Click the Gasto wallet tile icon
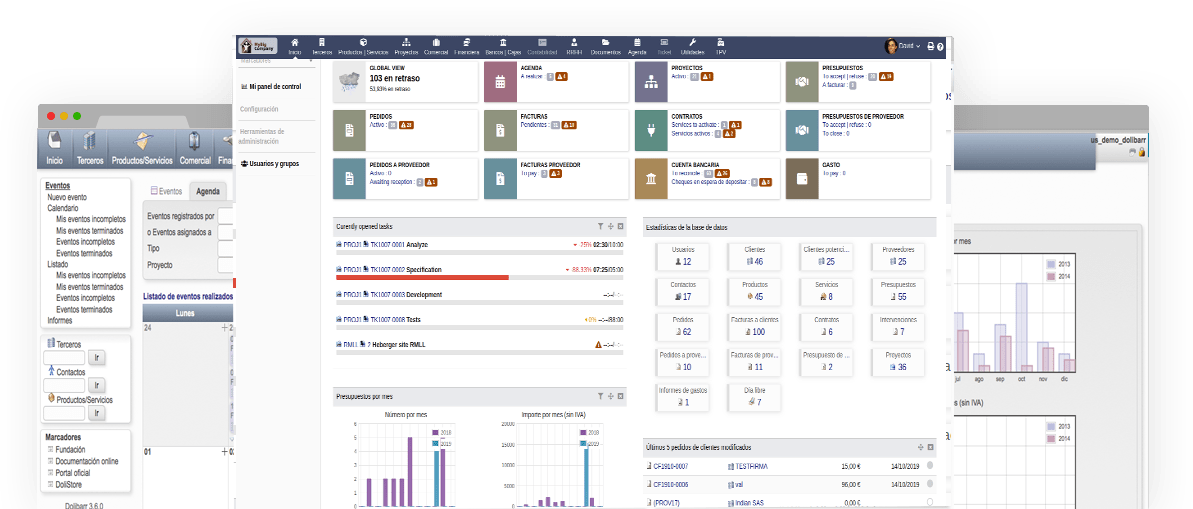This screenshot has height=509, width=1193. click(802, 179)
